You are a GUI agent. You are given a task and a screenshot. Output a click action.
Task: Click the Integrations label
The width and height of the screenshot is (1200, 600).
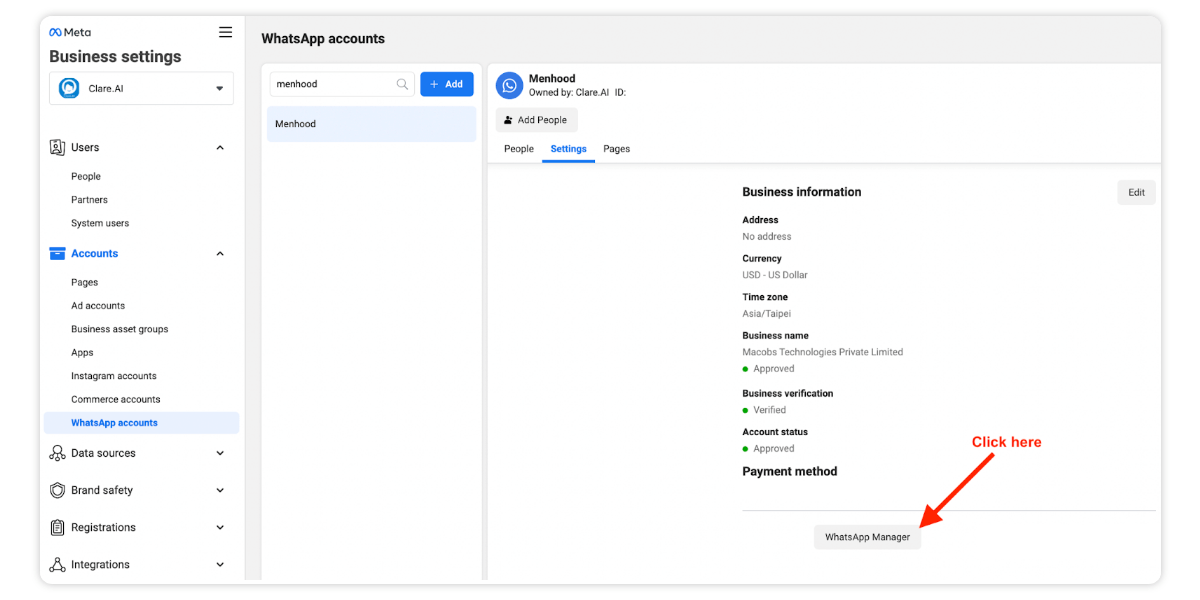pos(100,564)
